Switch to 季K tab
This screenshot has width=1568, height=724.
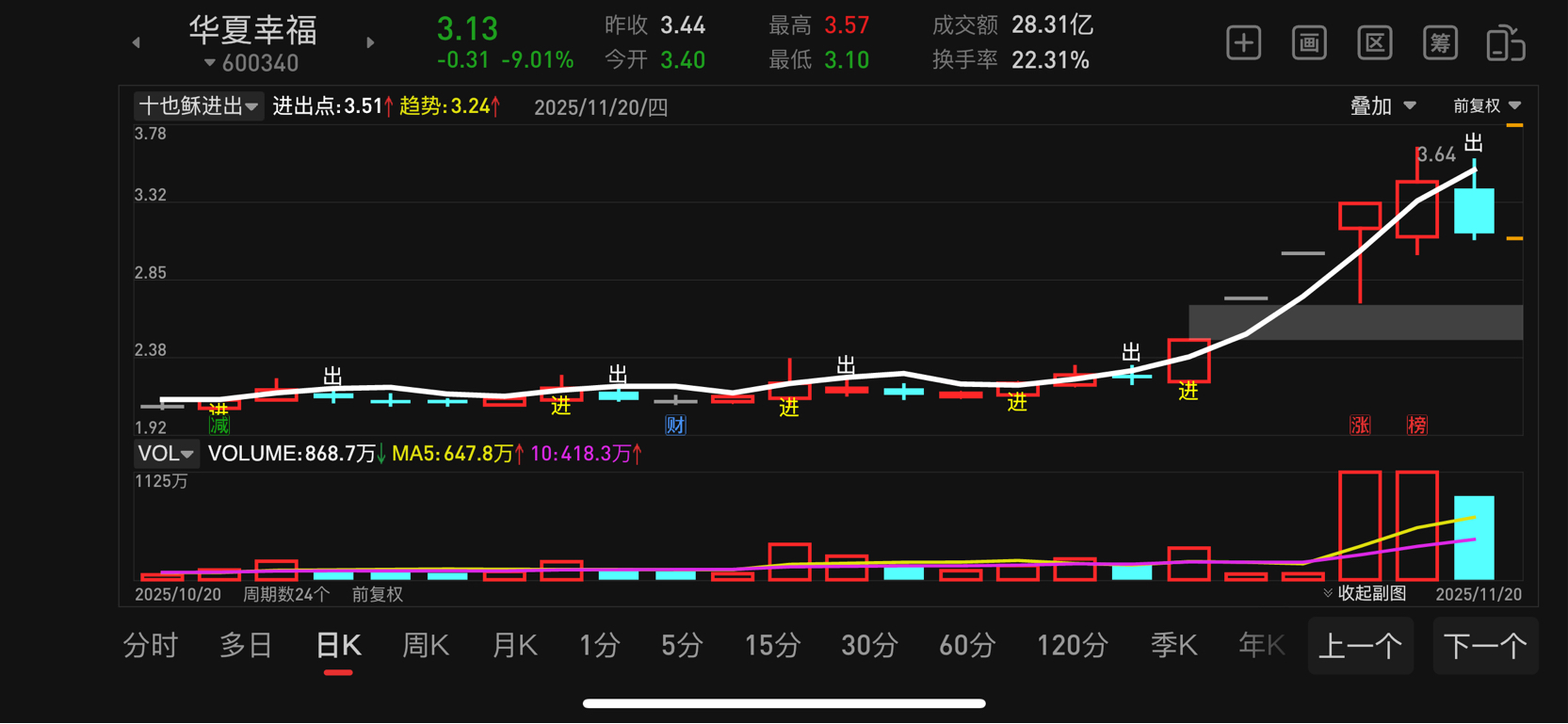pos(1173,646)
